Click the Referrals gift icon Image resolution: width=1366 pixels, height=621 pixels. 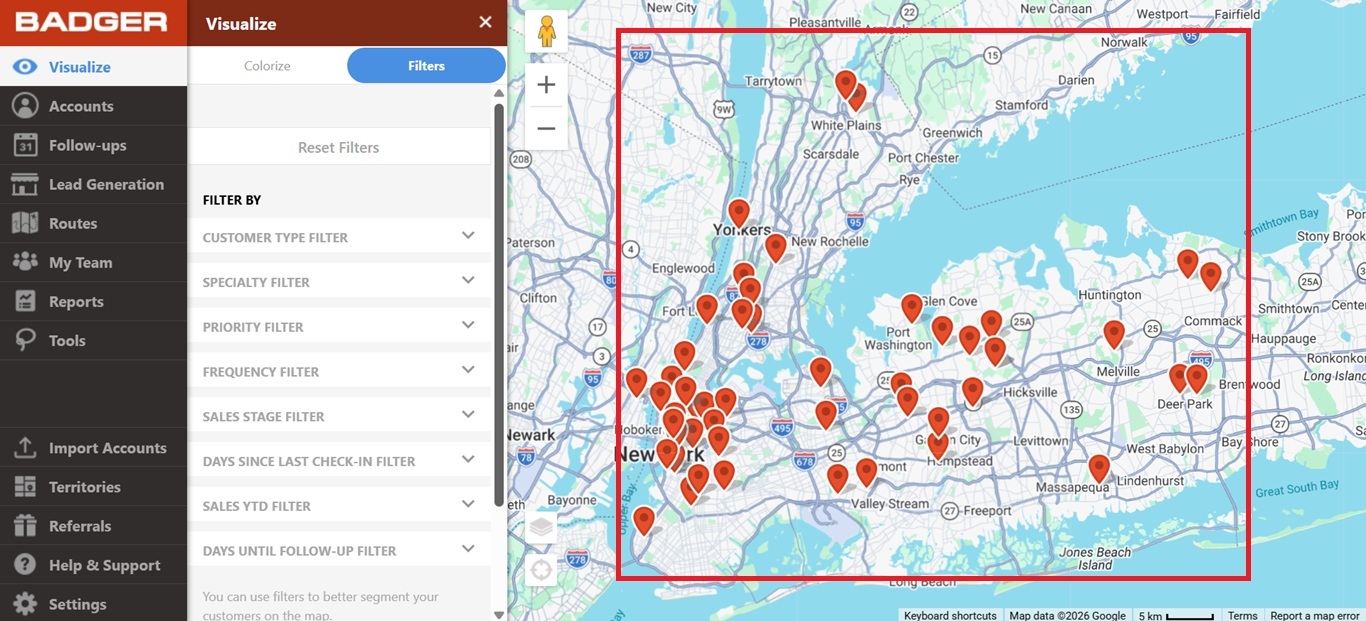click(25, 526)
